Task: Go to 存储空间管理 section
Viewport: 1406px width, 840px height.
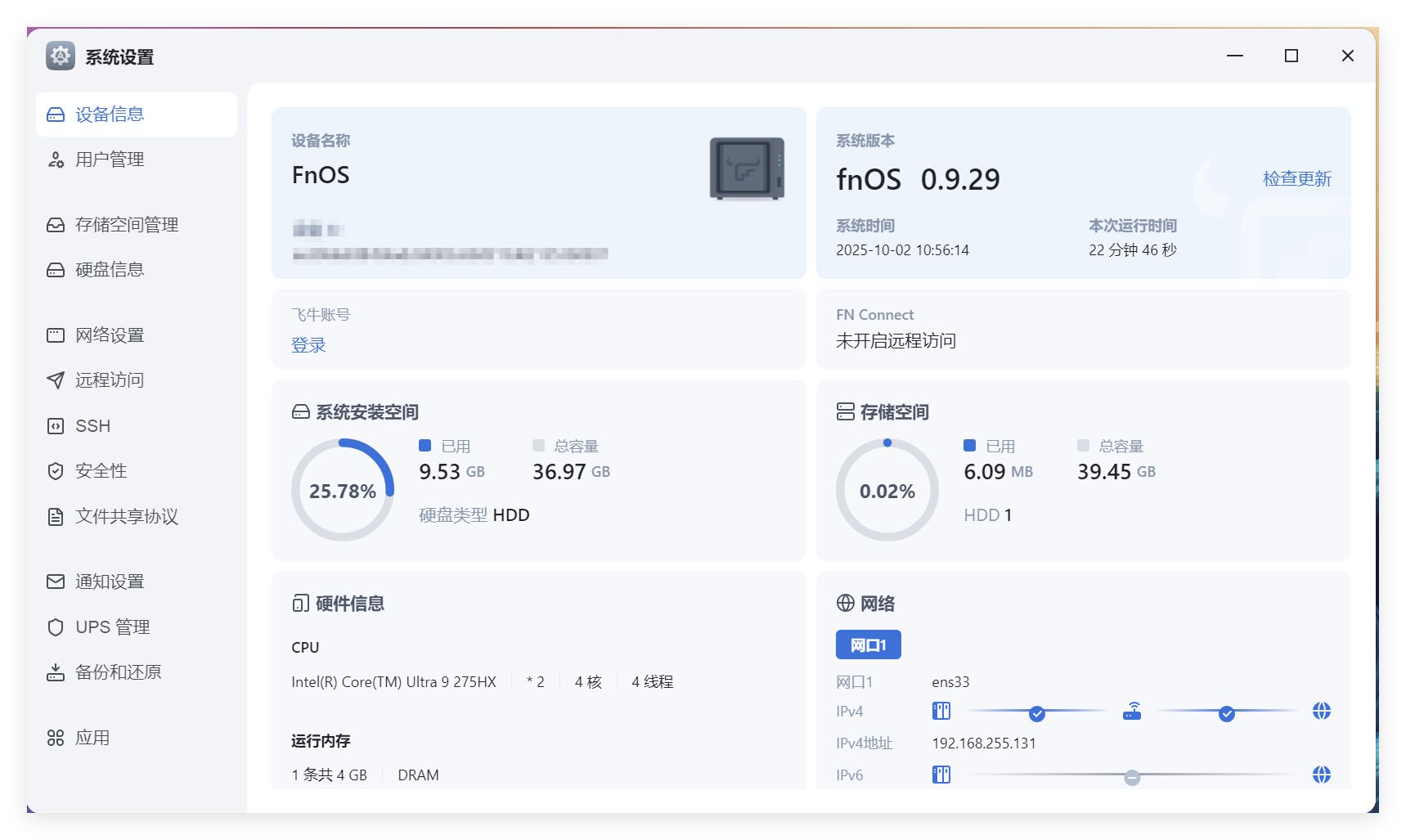Action: tap(137, 225)
